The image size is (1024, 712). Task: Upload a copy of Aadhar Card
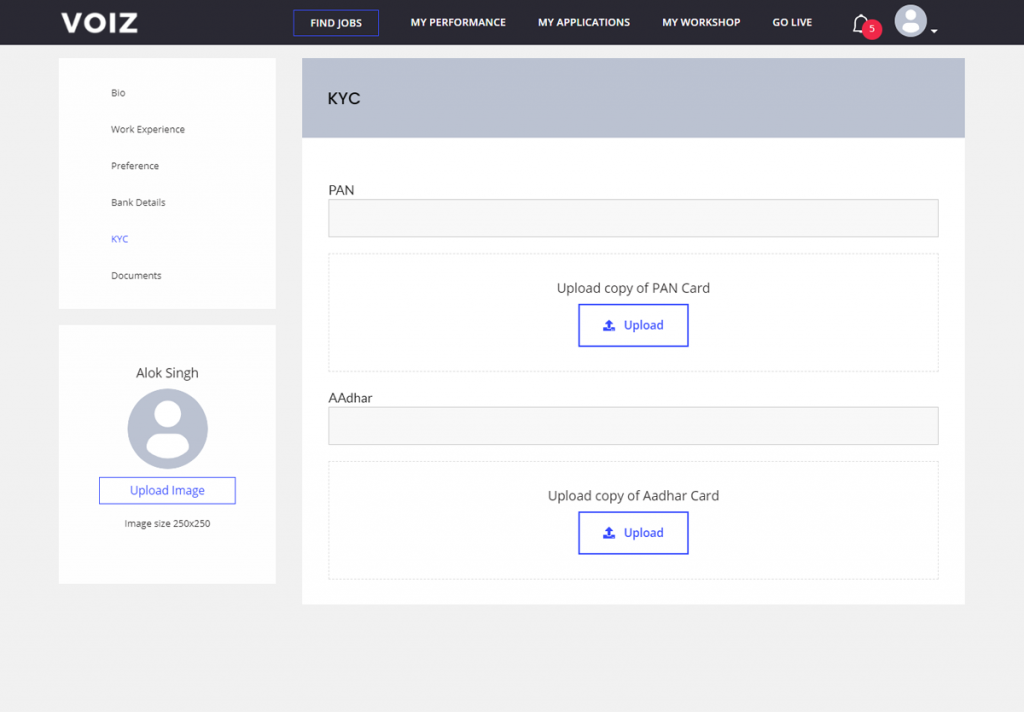633,533
